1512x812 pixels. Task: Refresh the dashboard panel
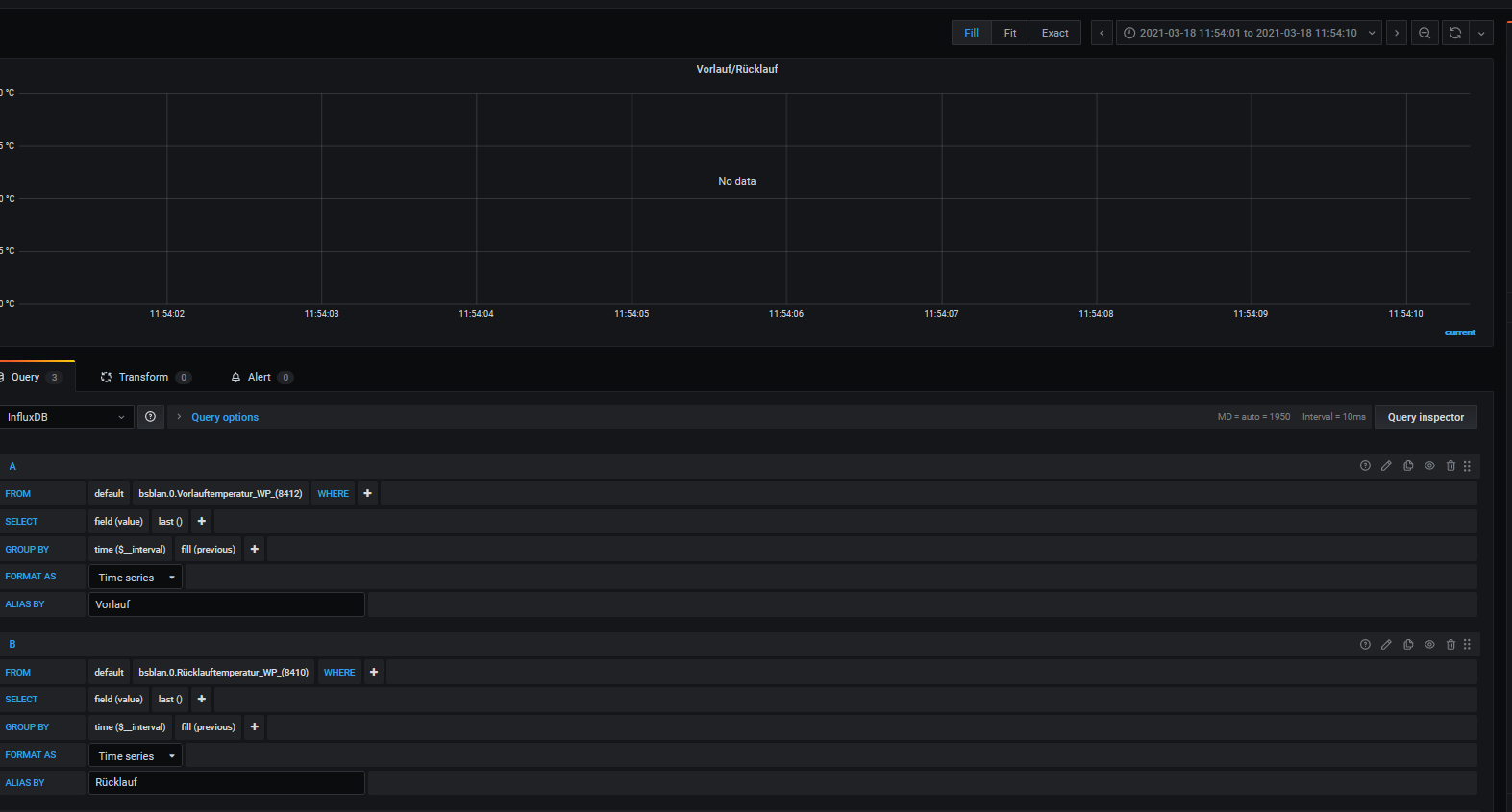tap(1455, 33)
